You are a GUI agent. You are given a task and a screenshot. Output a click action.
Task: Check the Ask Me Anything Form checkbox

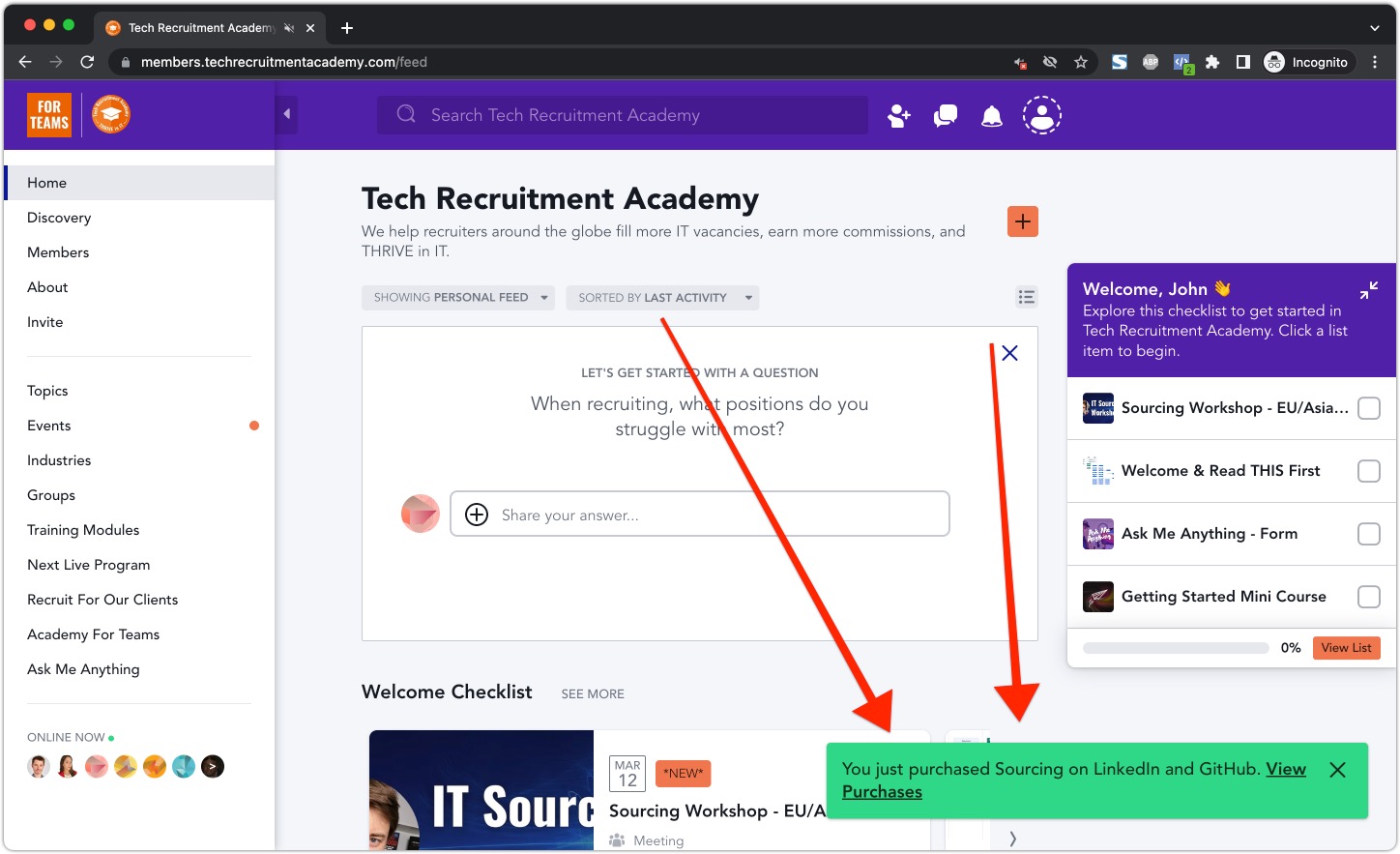[1369, 534]
